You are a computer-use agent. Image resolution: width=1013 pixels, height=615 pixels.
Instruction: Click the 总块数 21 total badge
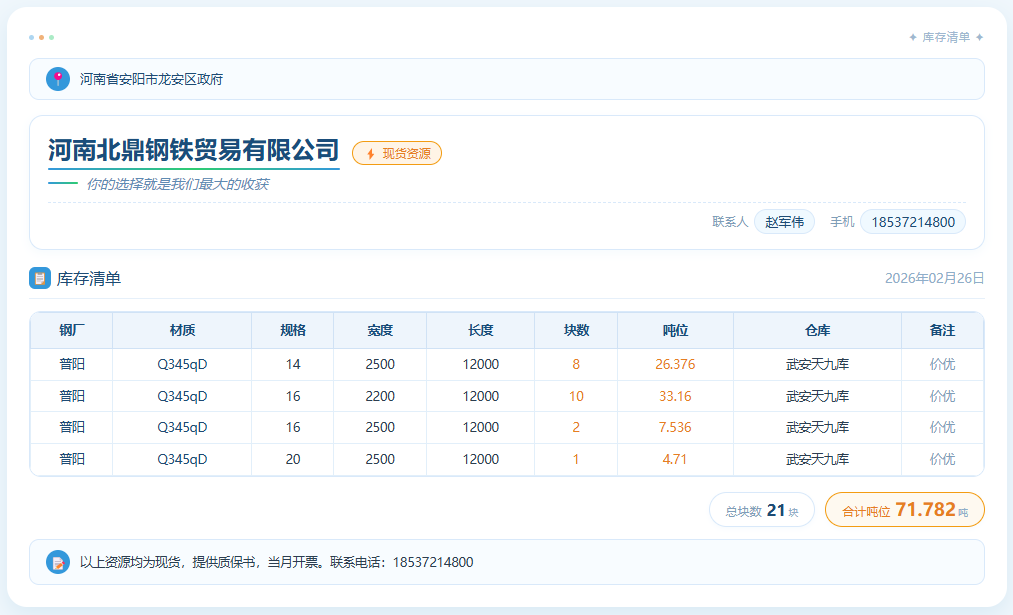[x=762, y=510]
